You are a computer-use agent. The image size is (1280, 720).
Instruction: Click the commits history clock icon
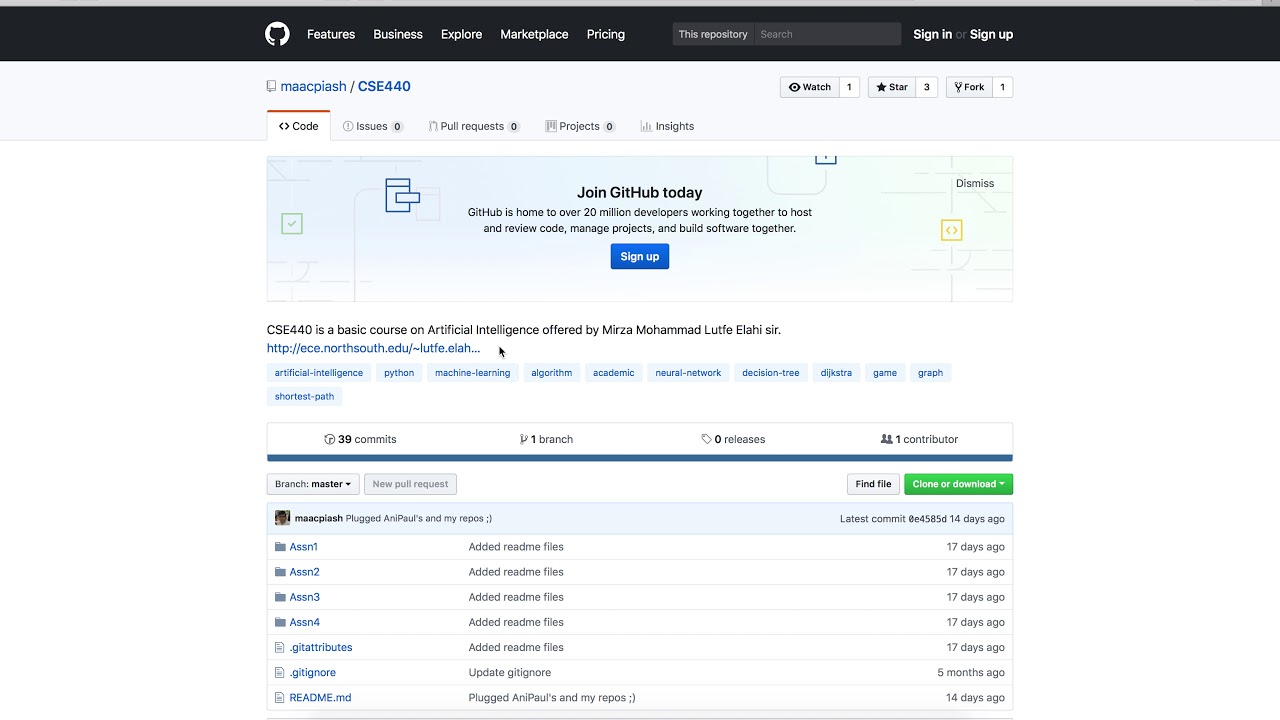(330, 439)
